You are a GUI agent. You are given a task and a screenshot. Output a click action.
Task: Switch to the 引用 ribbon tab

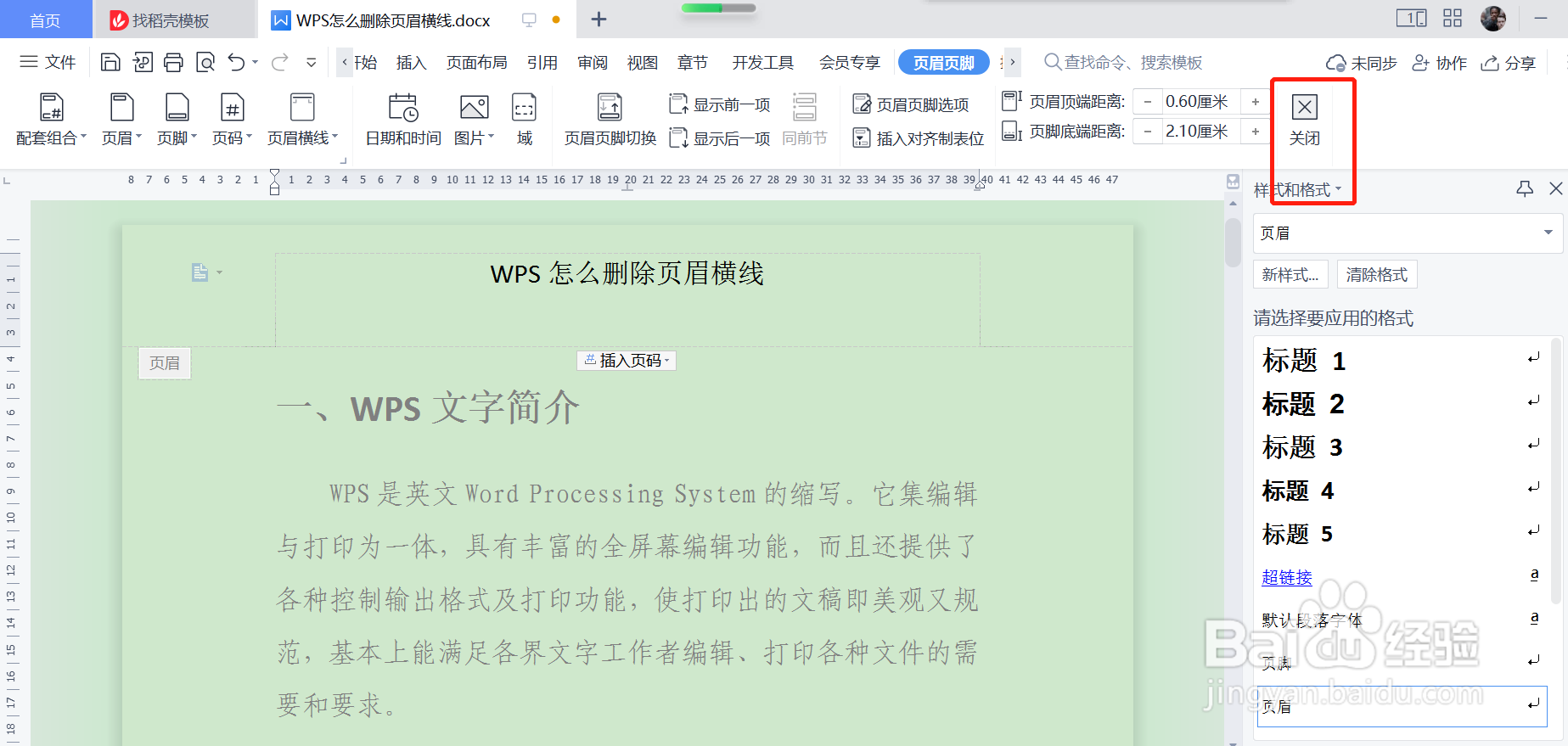542,63
